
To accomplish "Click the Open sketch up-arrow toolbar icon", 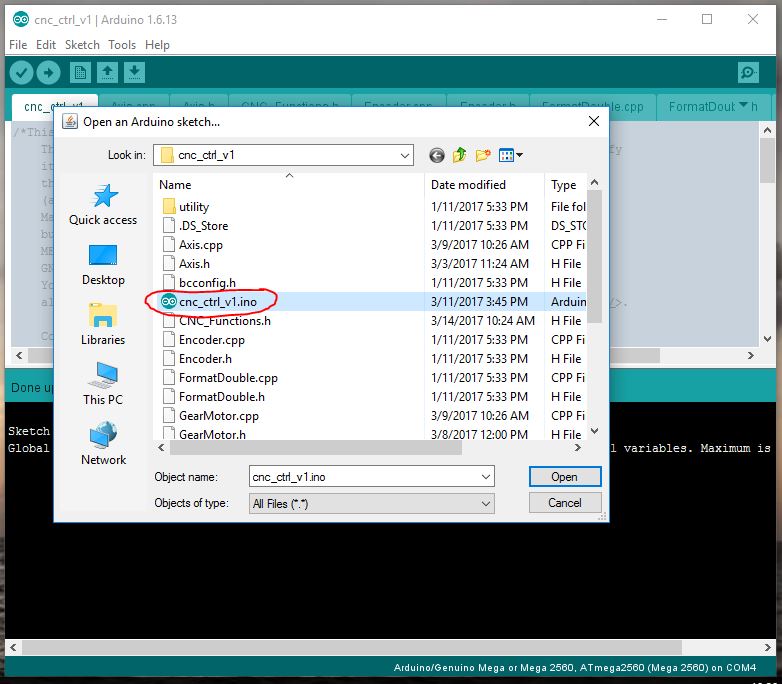I will [107, 73].
